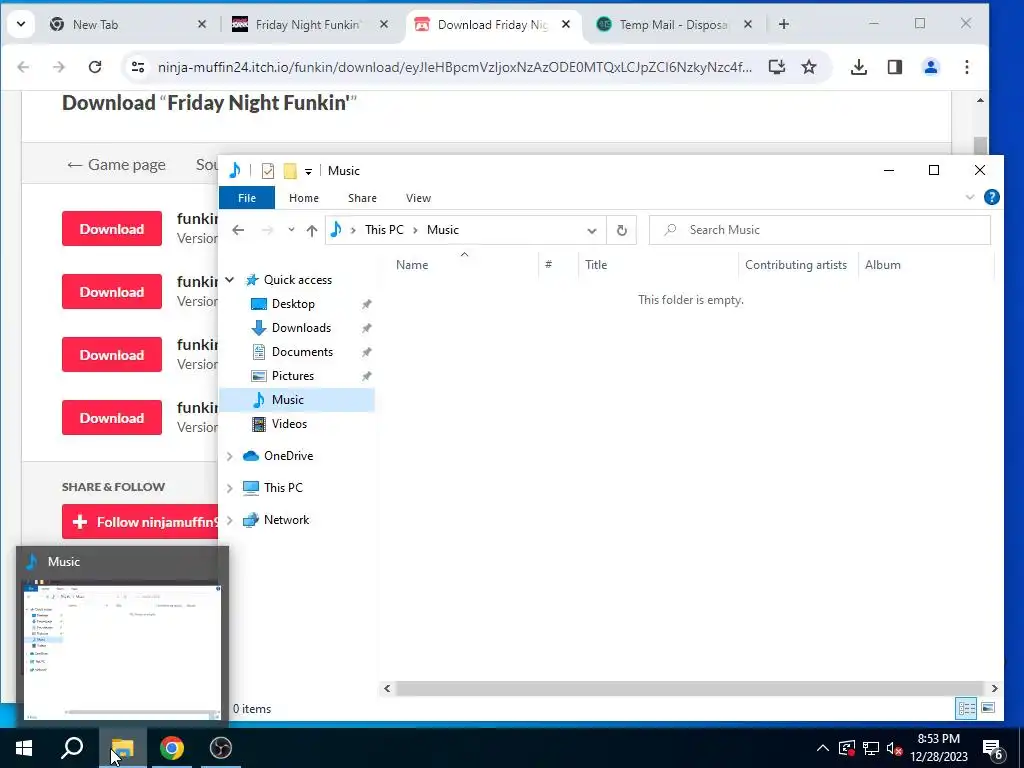The height and width of the screenshot is (768, 1024).
Task: Go up one folder level in Explorer
Action: [x=312, y=230]
